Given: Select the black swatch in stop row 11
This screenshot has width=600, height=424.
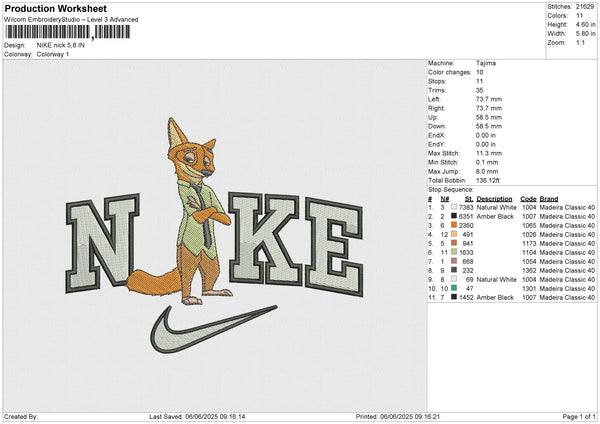Looking at the screenshot, I should point(454,297).
